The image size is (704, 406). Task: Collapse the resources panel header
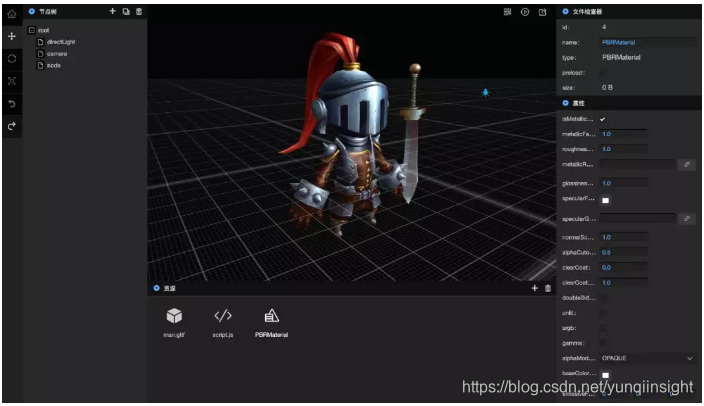(156, 288)
